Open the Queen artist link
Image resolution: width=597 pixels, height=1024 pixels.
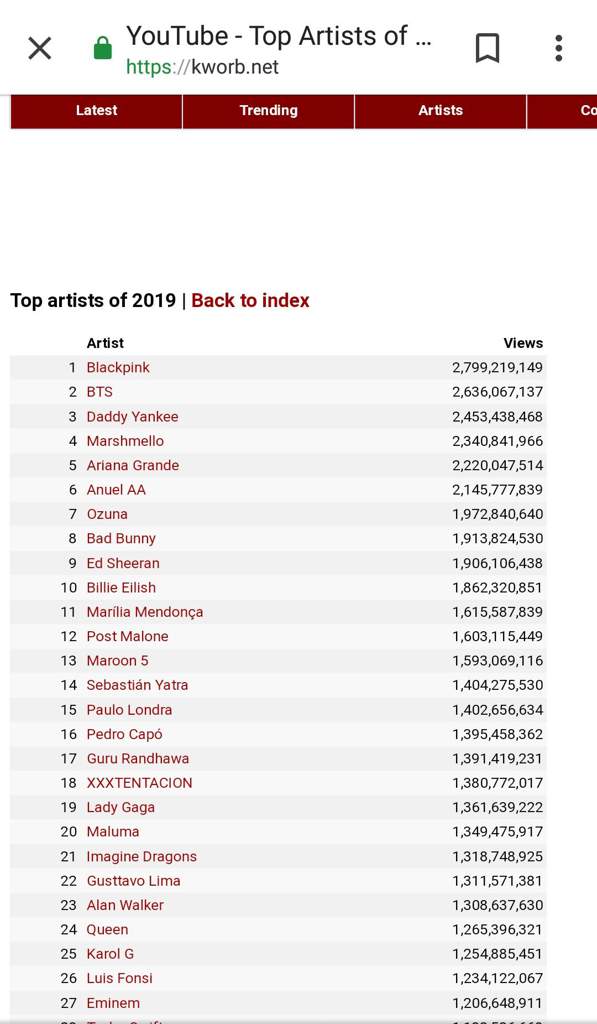coord(108,929)
